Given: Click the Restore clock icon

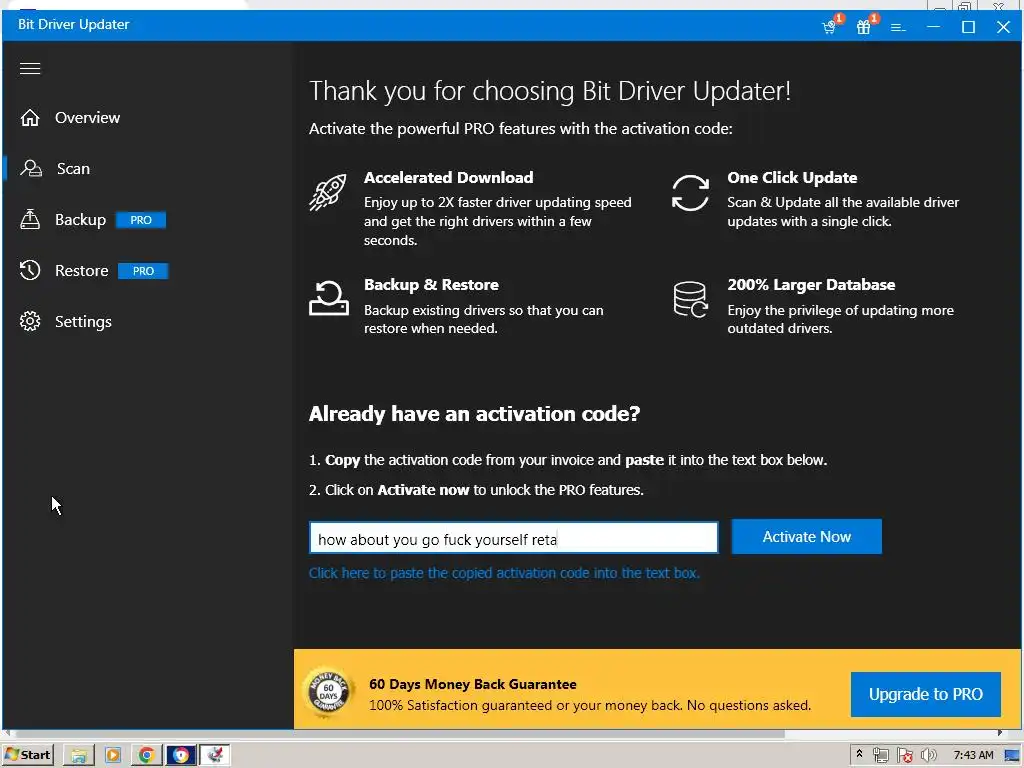Looking at the screenshot, I should coord(30,270).
